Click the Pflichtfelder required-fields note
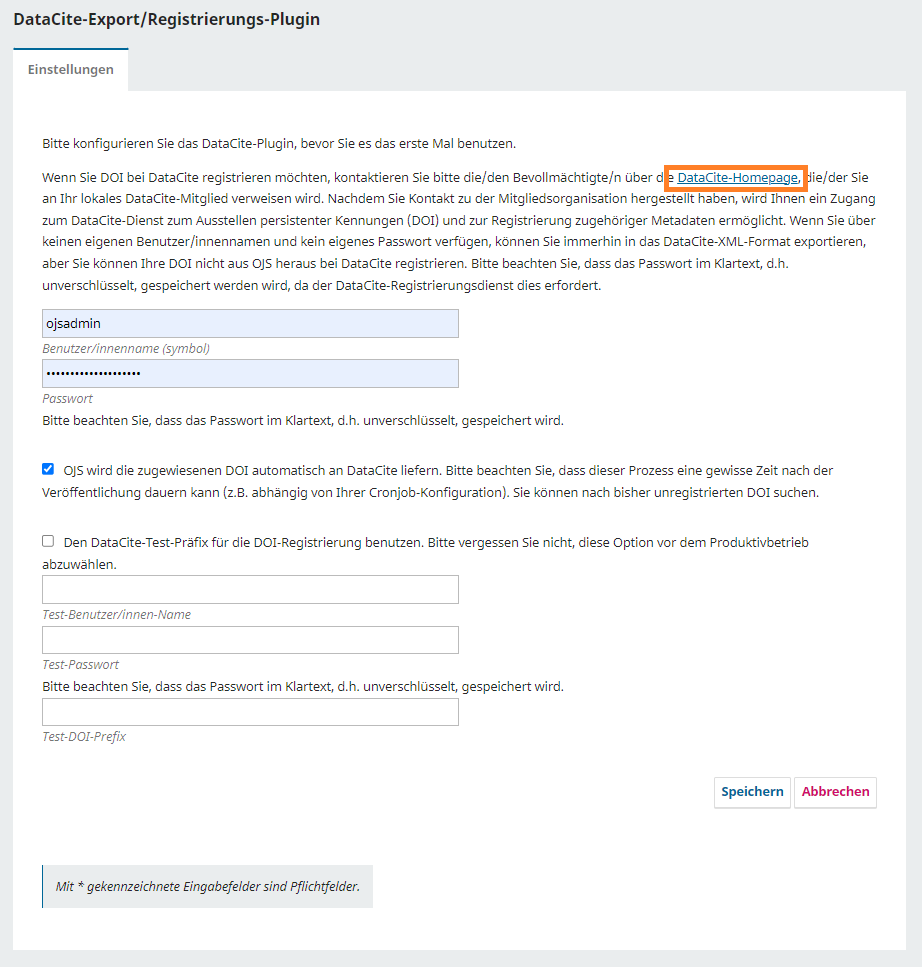 point(208,887)
